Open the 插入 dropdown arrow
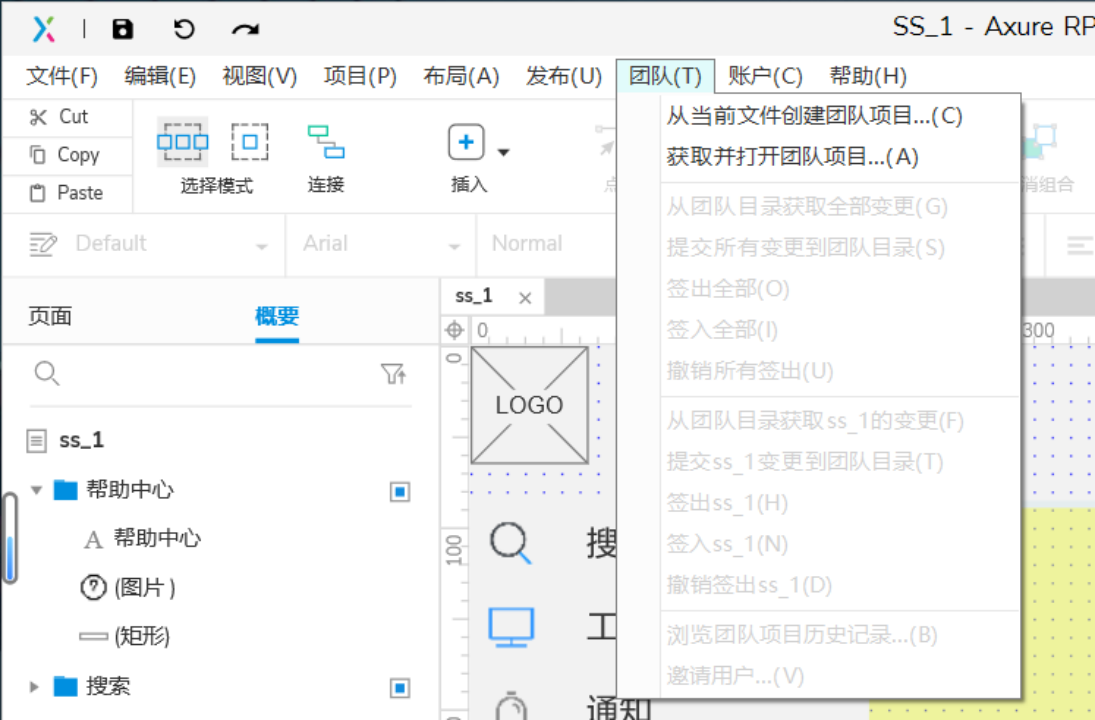The width and height of the screenshot is (1095, 720). pos(504,152)
